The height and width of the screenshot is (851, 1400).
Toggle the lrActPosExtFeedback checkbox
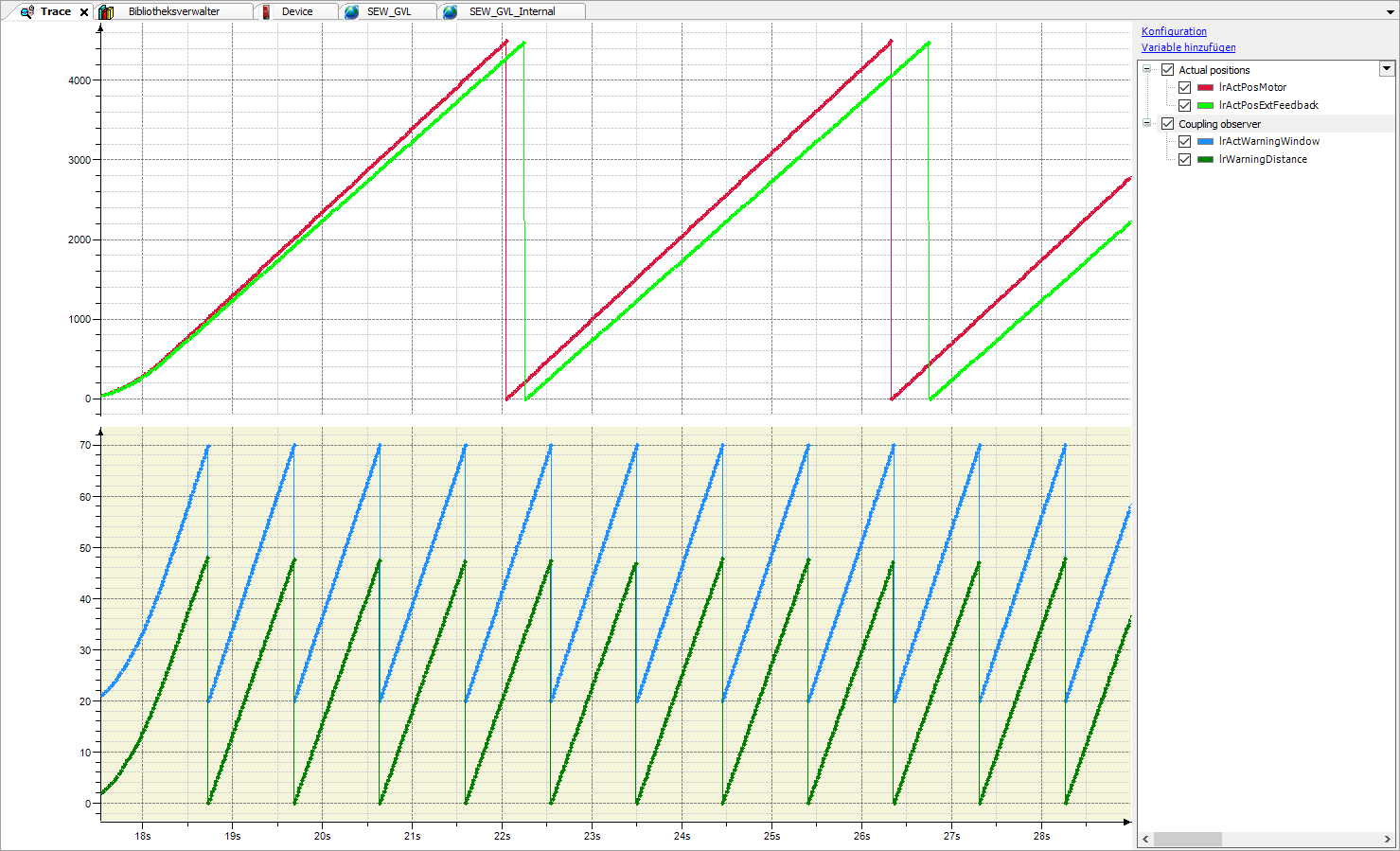click(1184, 105)
